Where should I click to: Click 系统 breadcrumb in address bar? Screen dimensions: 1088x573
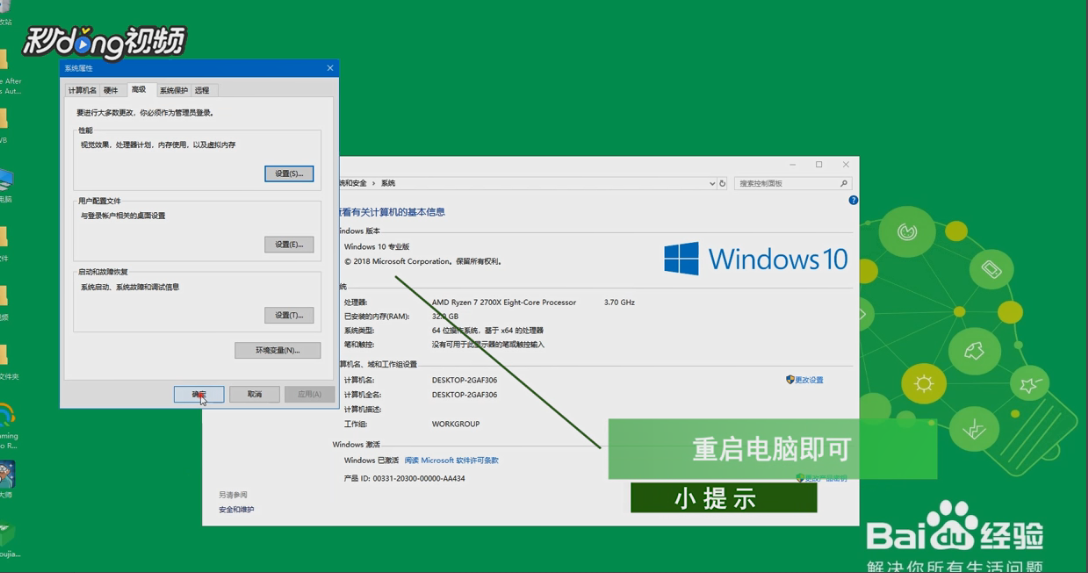click(x=388, y=183)
